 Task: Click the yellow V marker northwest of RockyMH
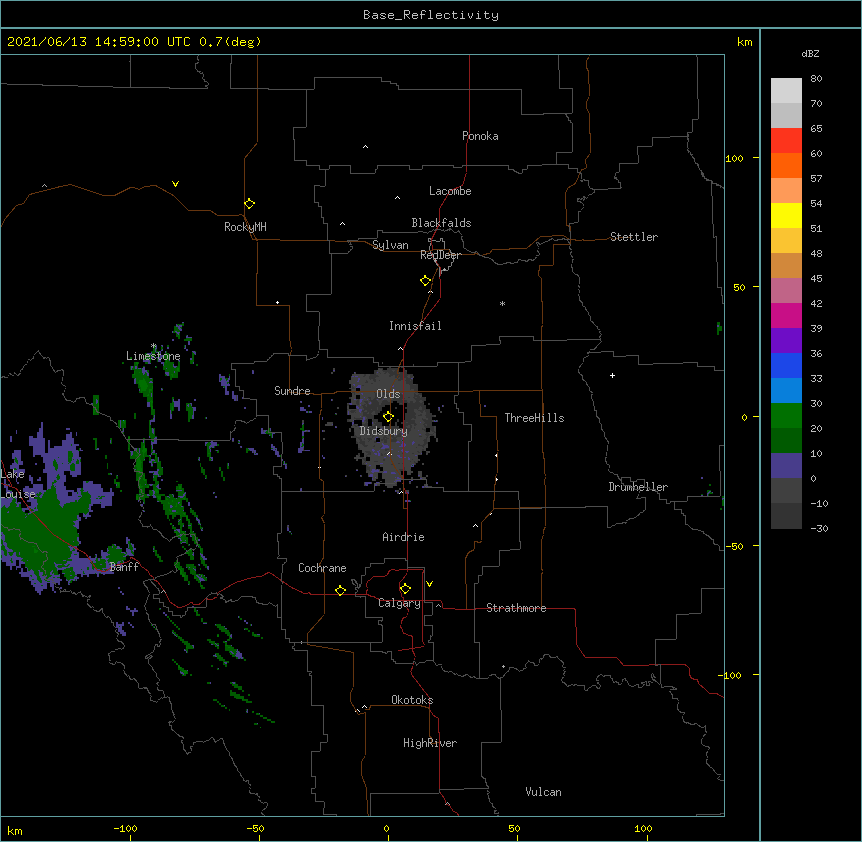tap(175, 184)
